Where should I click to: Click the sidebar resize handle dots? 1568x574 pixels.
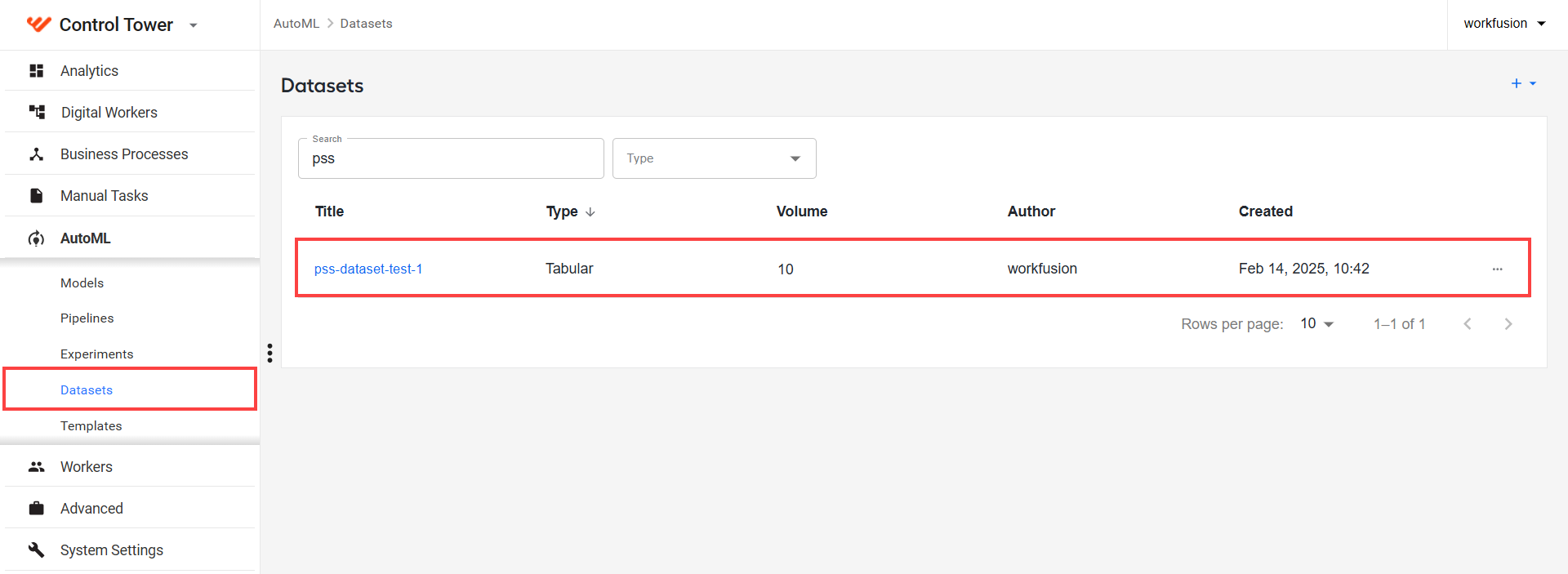269,353
